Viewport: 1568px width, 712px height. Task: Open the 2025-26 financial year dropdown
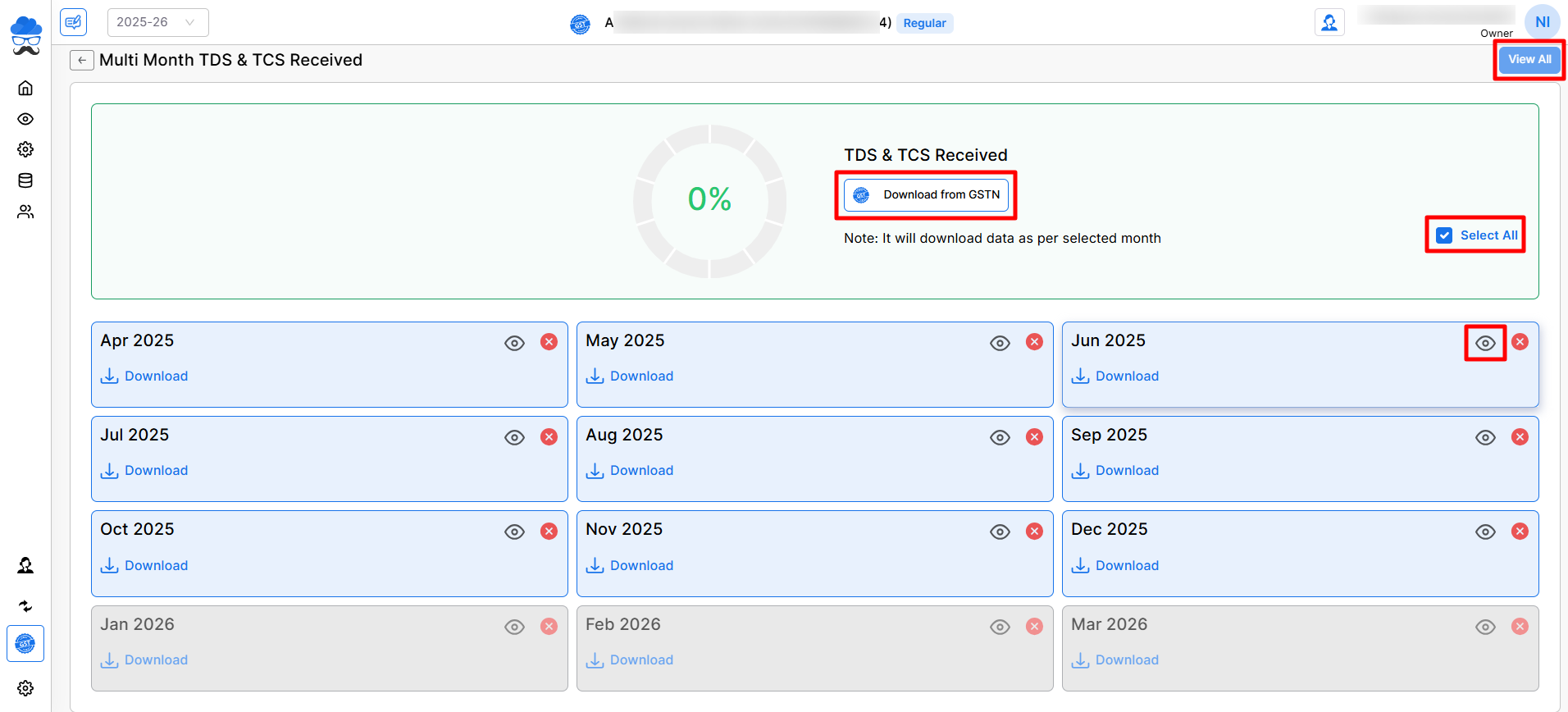pos(157,22)
